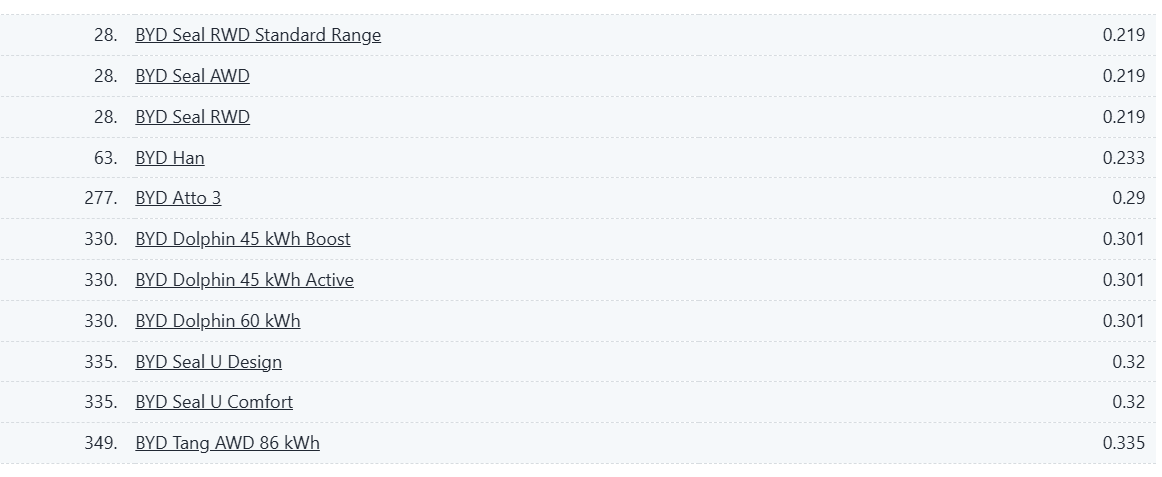
Task: Open the BYD Tang AWD 86 kWh link
Action: [x=228, y=442]
